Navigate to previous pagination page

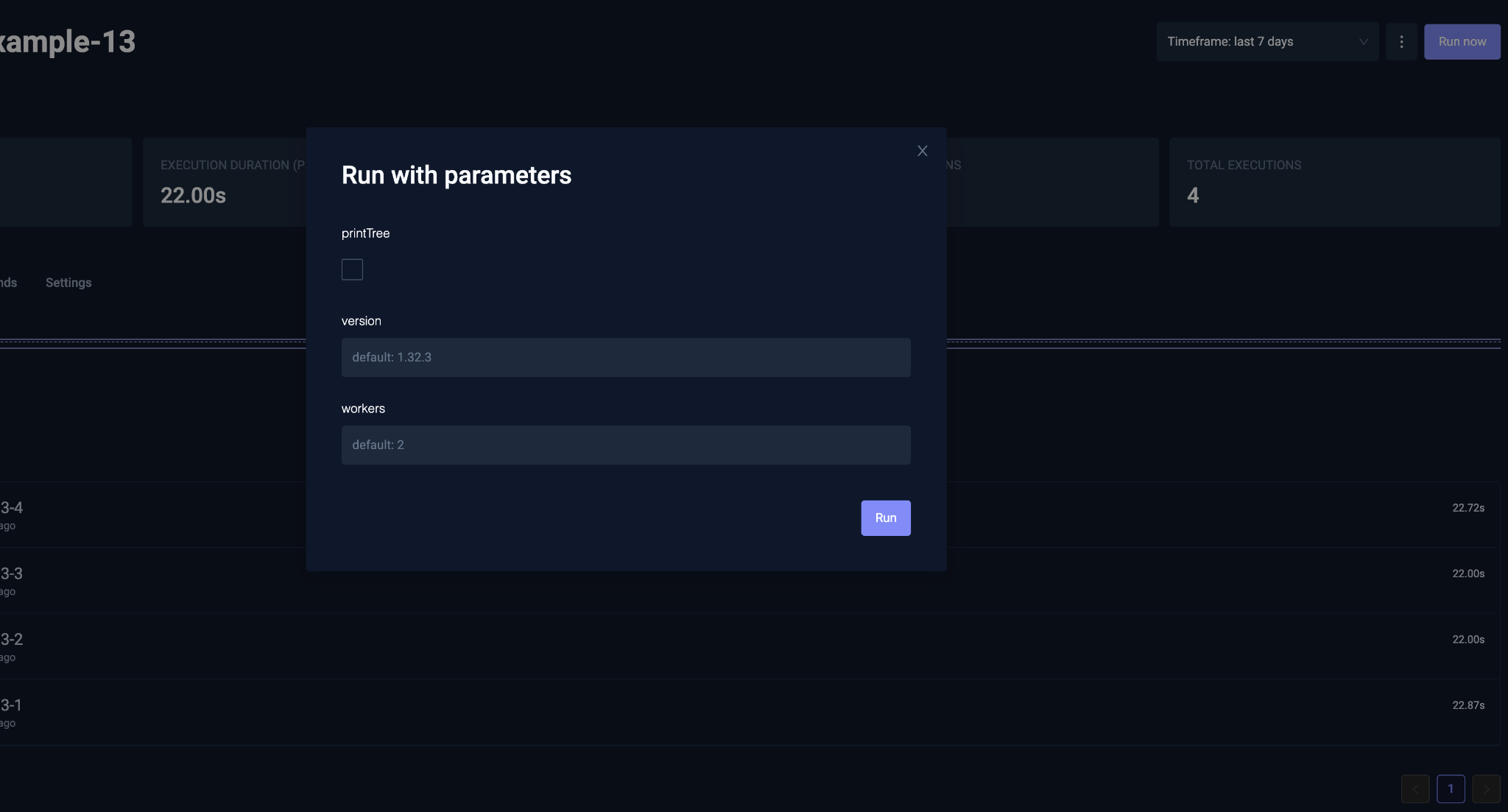pos(1415,788)
